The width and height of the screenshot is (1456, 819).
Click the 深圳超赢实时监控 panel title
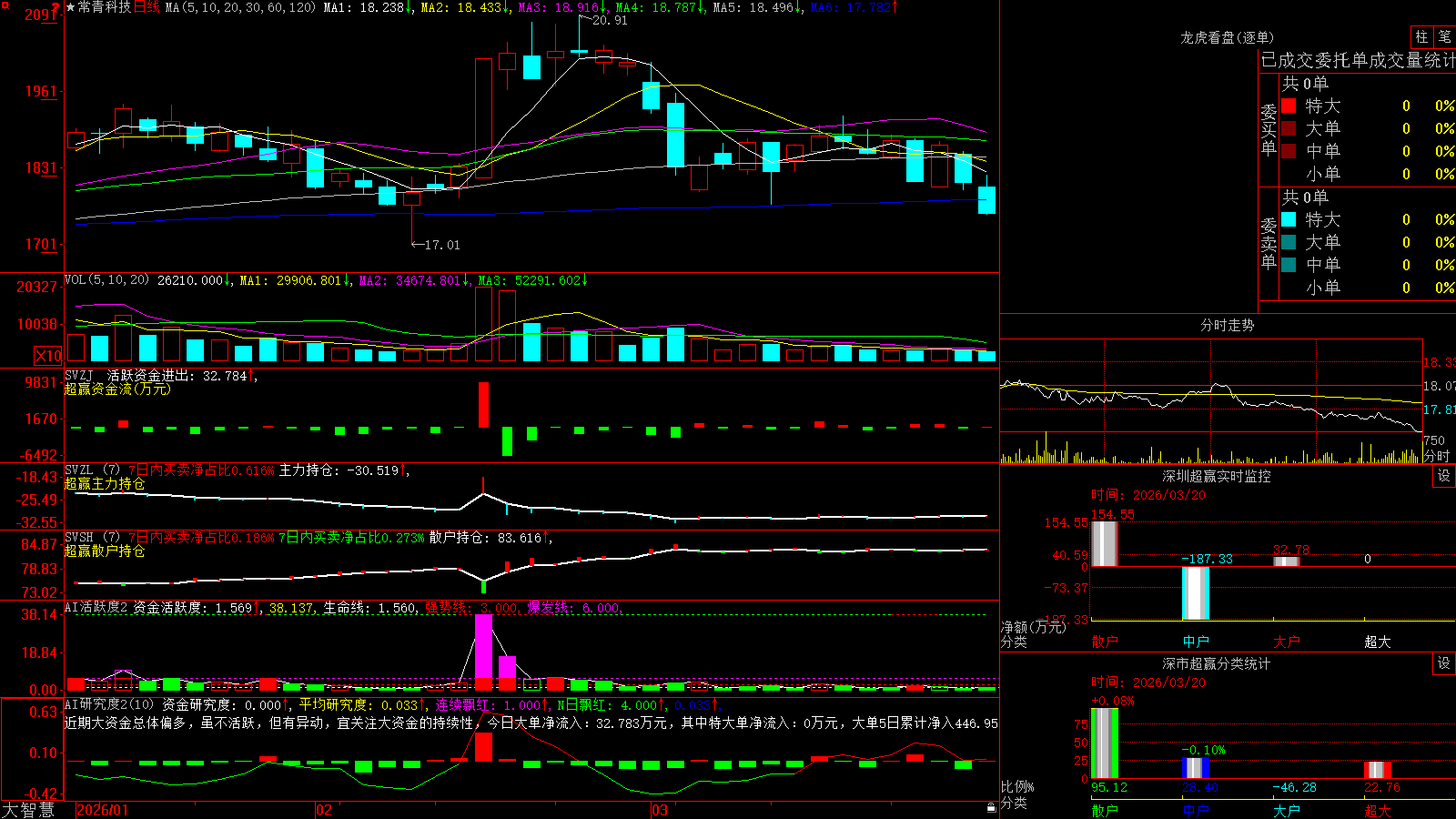(1216, 476)
